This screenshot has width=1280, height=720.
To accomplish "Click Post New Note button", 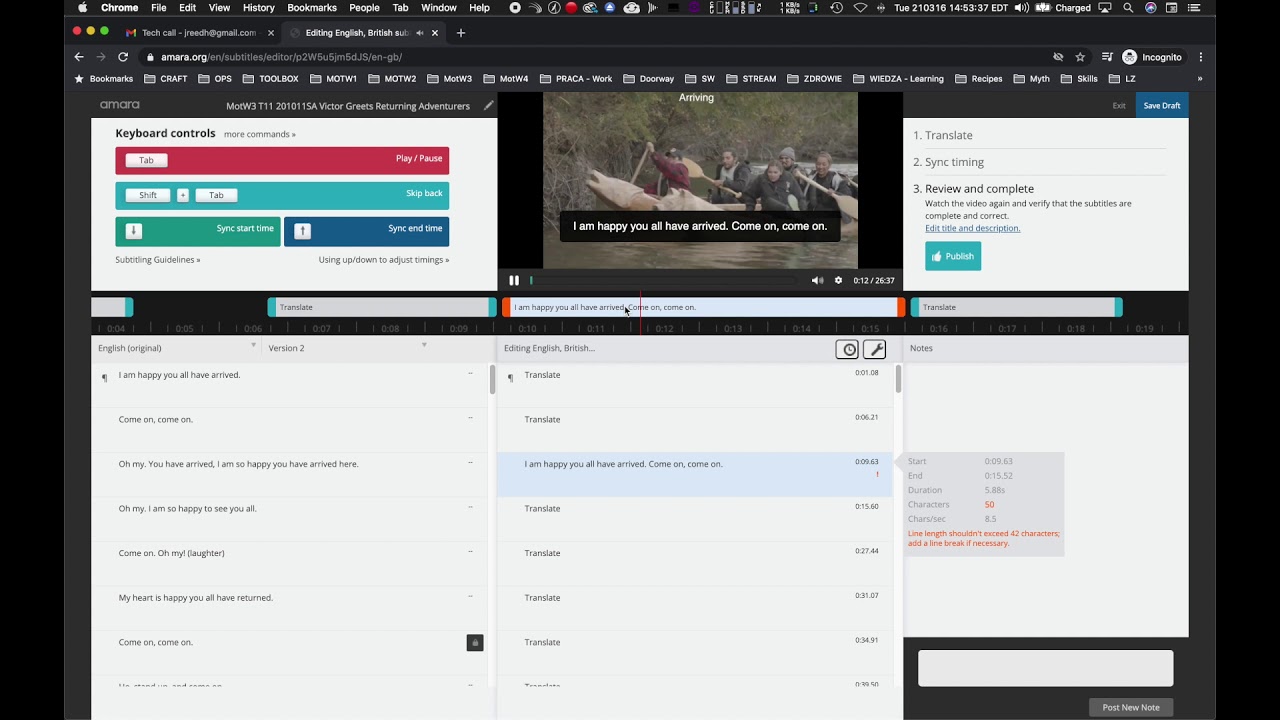I will coord(1131,707).
